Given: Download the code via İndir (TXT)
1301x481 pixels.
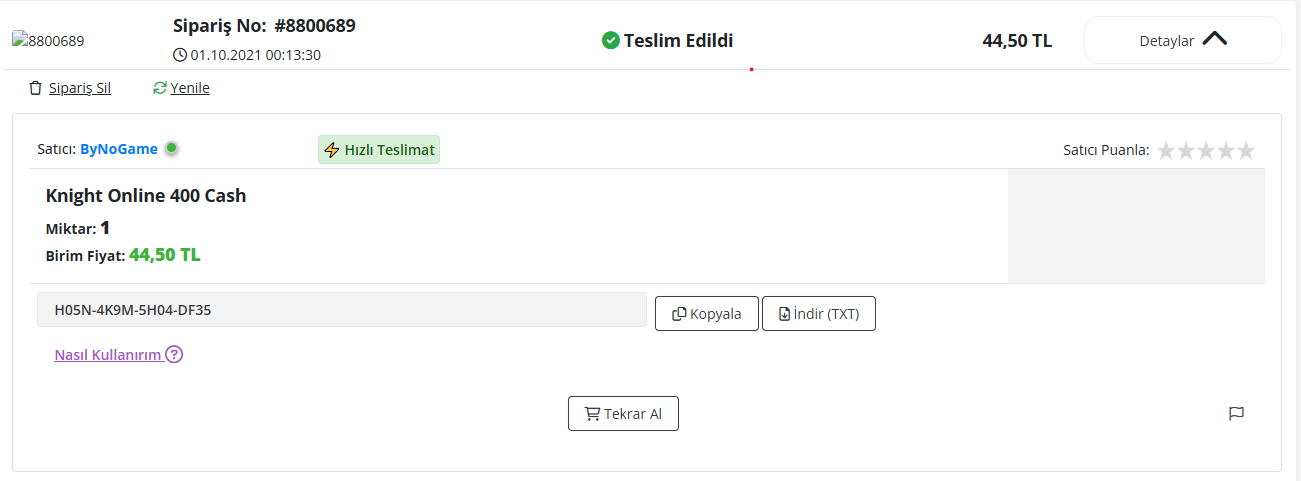Looking at the screenshot, I should point(819,313).
